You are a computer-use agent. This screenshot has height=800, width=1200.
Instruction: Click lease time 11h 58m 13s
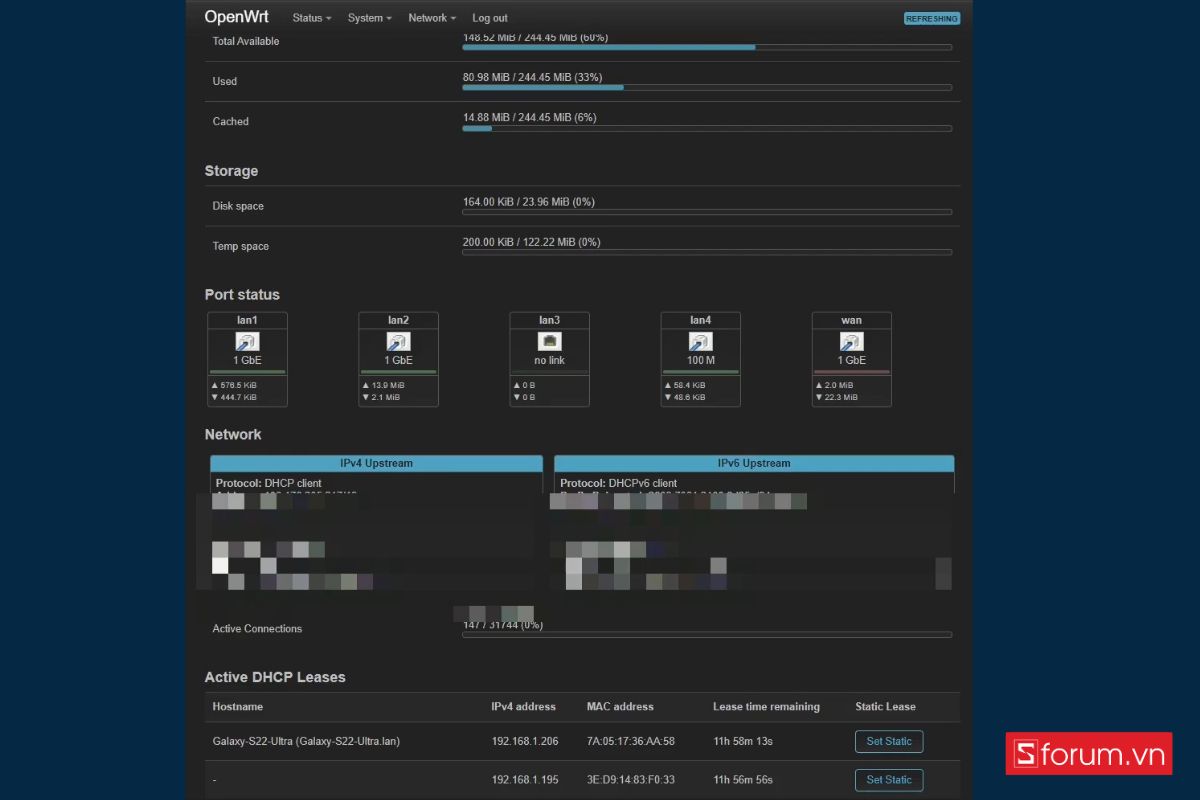[x=743, y=741]
